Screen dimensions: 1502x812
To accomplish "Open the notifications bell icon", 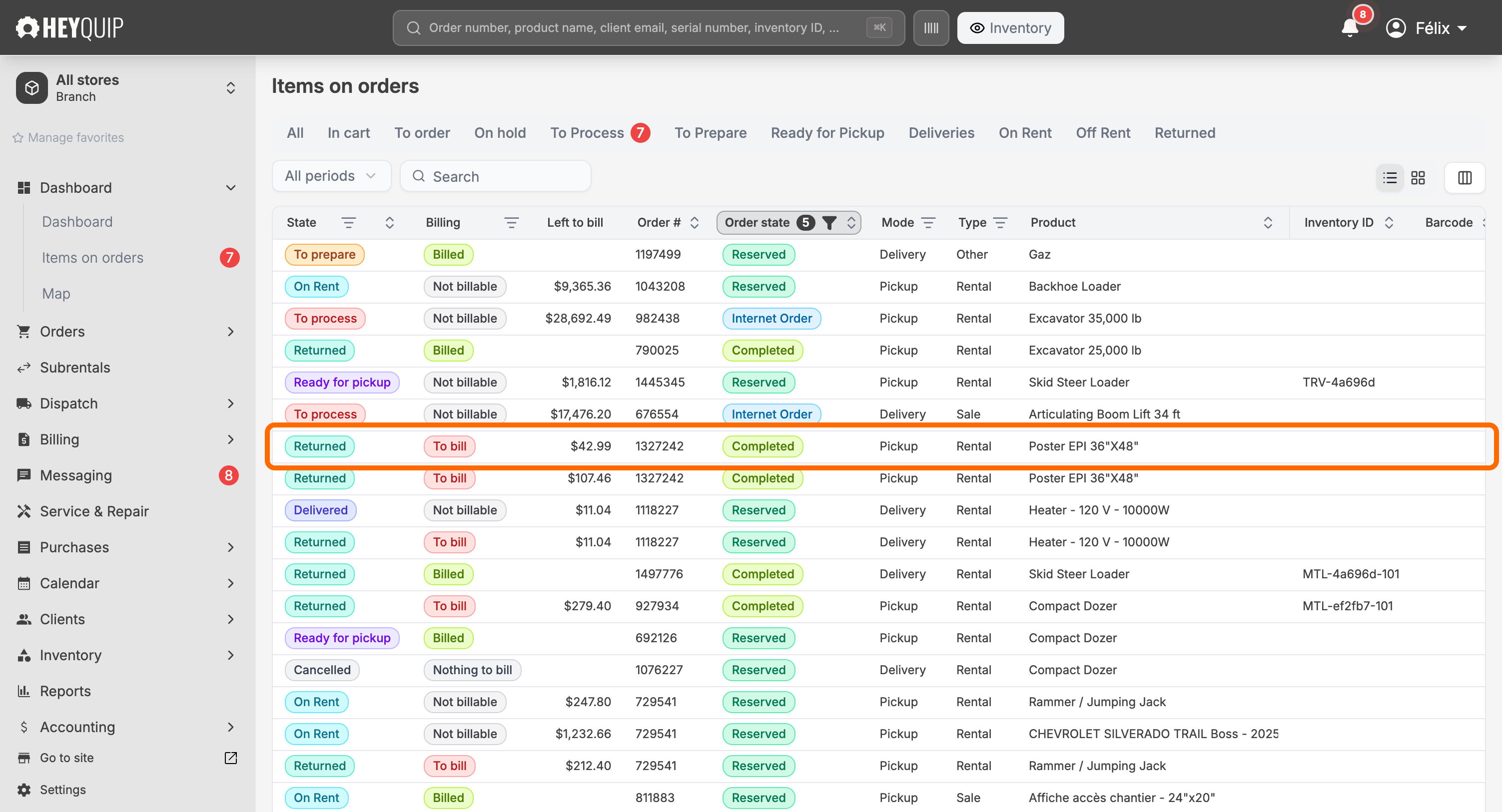I will 1349,27.
